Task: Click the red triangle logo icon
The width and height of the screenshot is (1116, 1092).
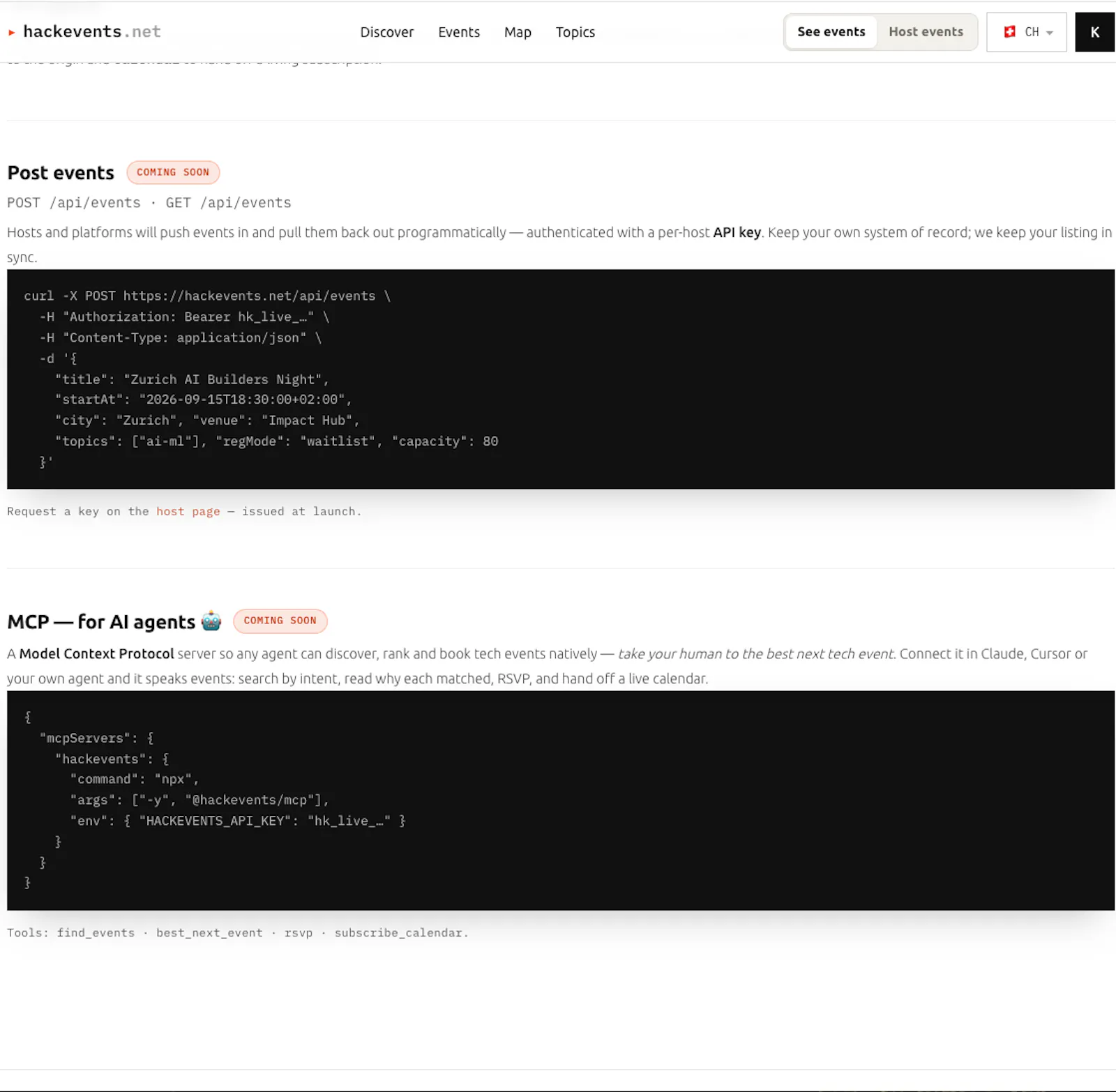Action: pos(12,32)
